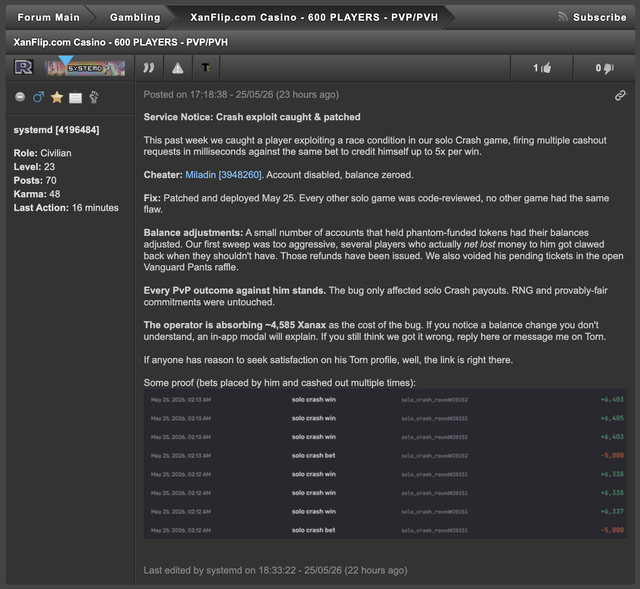Click the 'Posts: 70' stat

click(35, 180)
